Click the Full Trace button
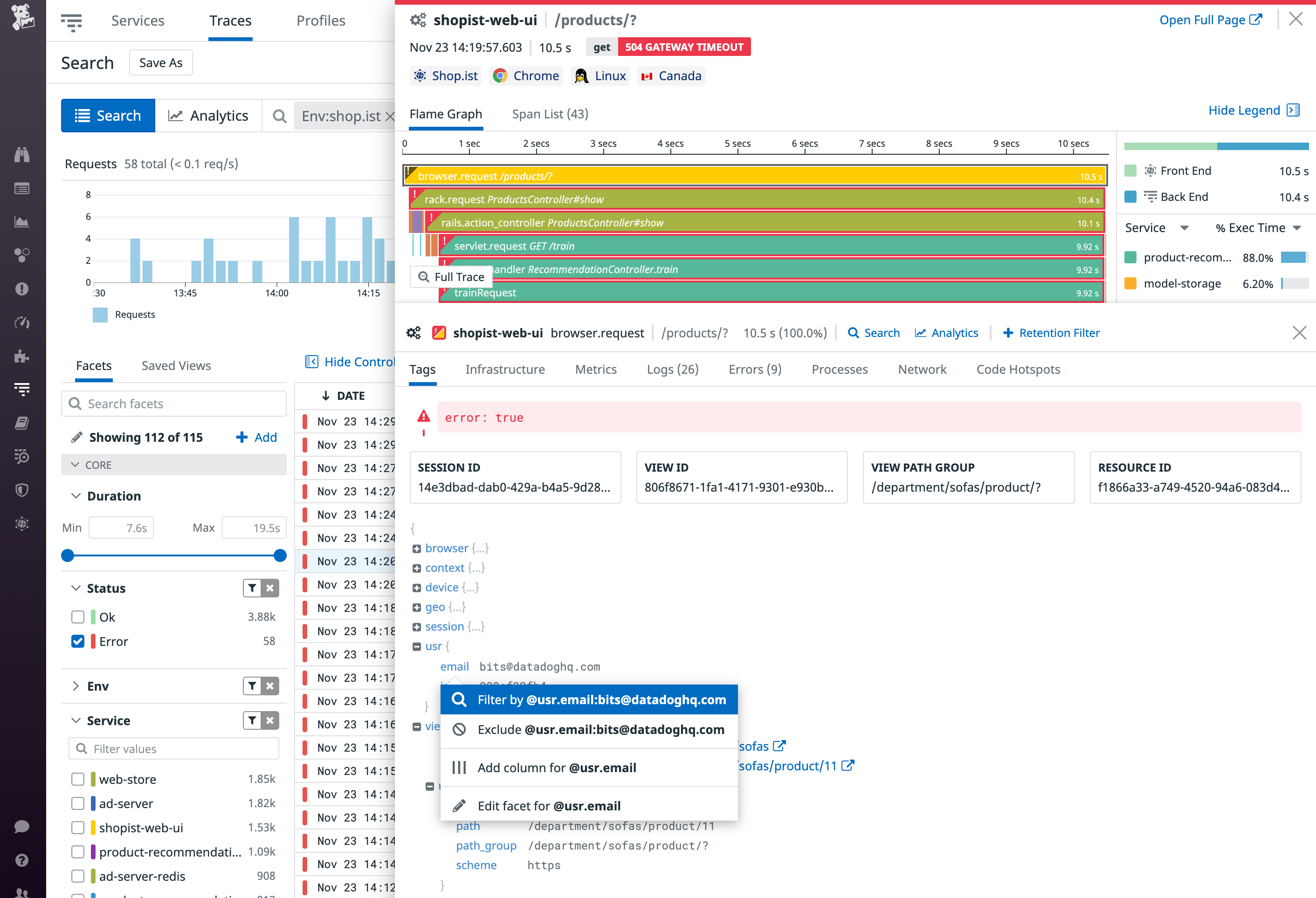The height and width of the screenshot is (898, 1316). pyautogui.click(x=451, y=276)
